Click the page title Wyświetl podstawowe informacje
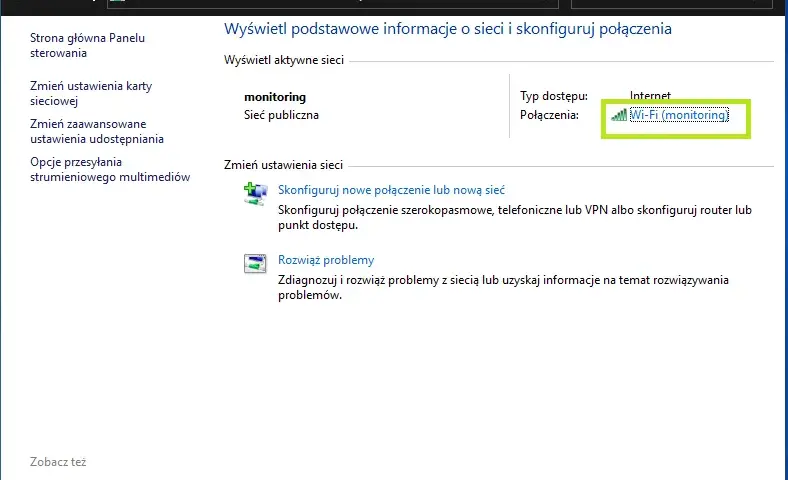The width and height of the screenshot is (788, 480). tap(448, 29)
